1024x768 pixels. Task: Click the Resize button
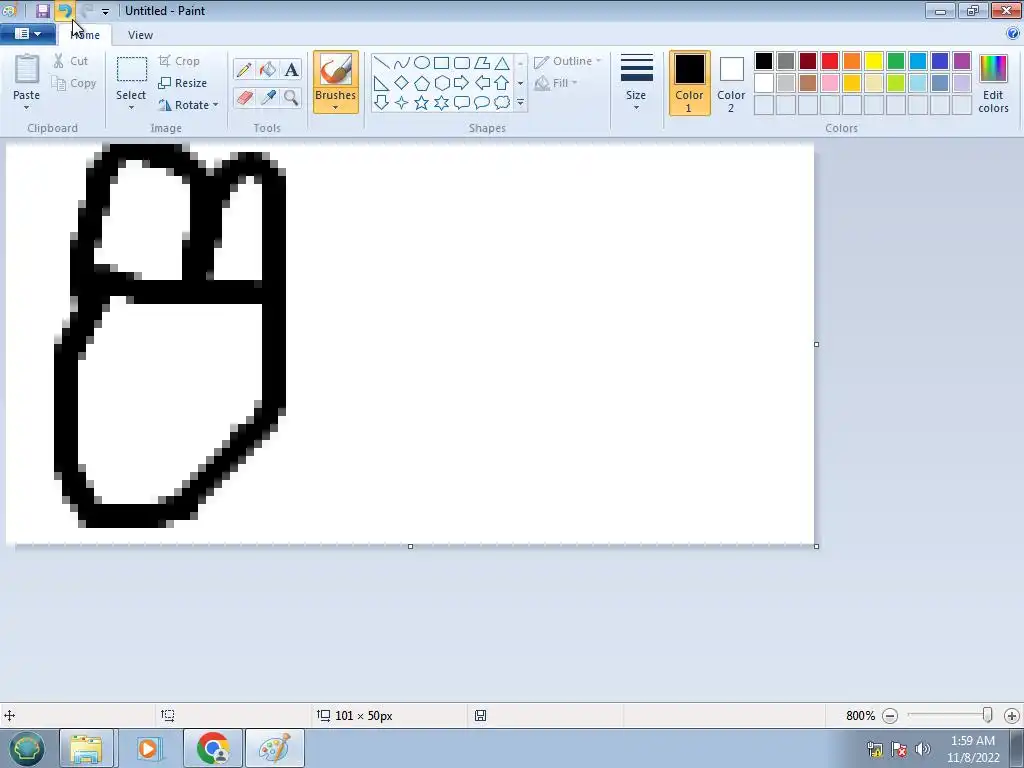(x=183, y=83)
